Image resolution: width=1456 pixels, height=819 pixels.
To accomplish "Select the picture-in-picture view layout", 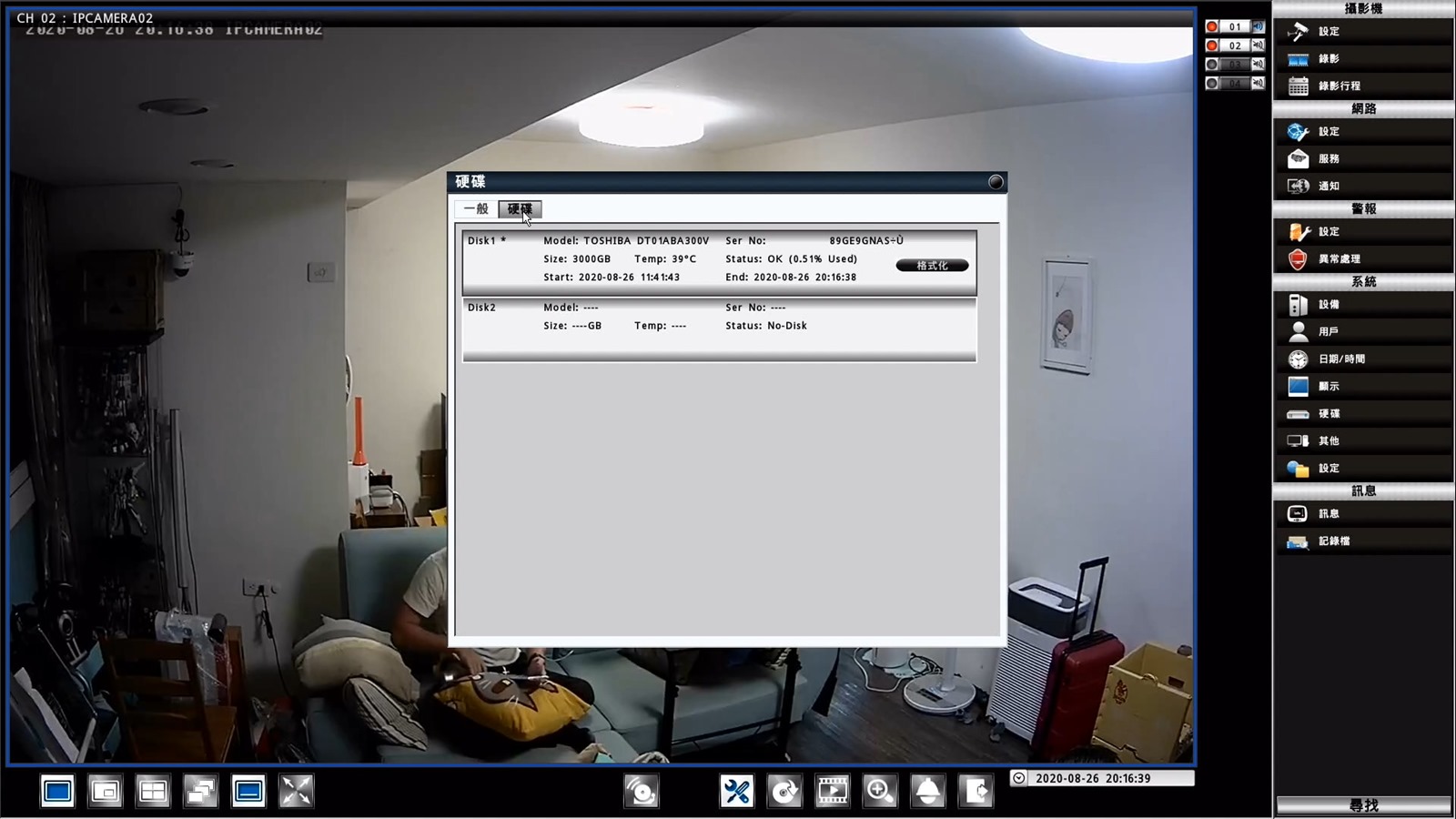I will point(105,792).
